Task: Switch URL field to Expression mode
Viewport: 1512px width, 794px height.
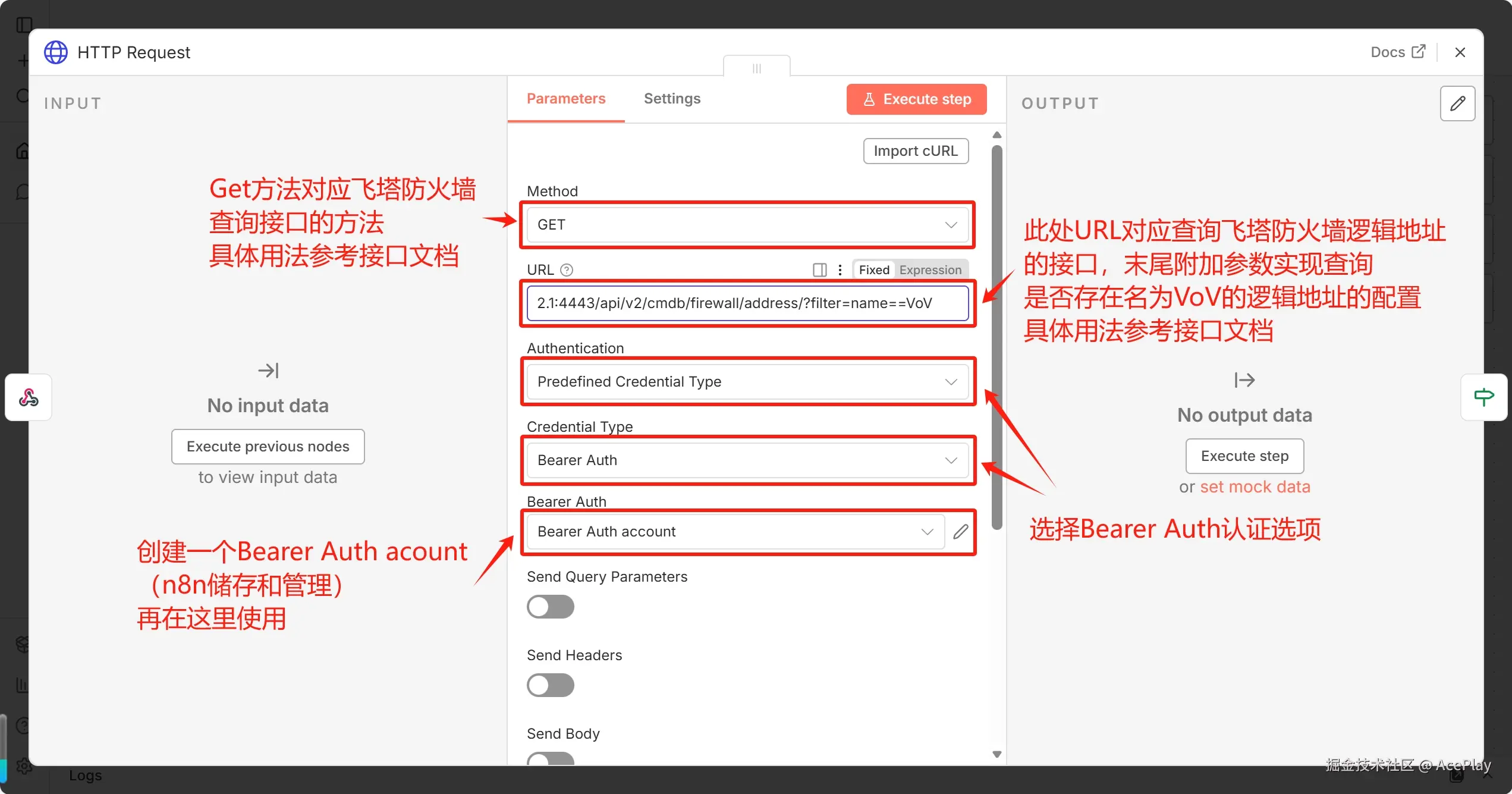Action: 930,270
